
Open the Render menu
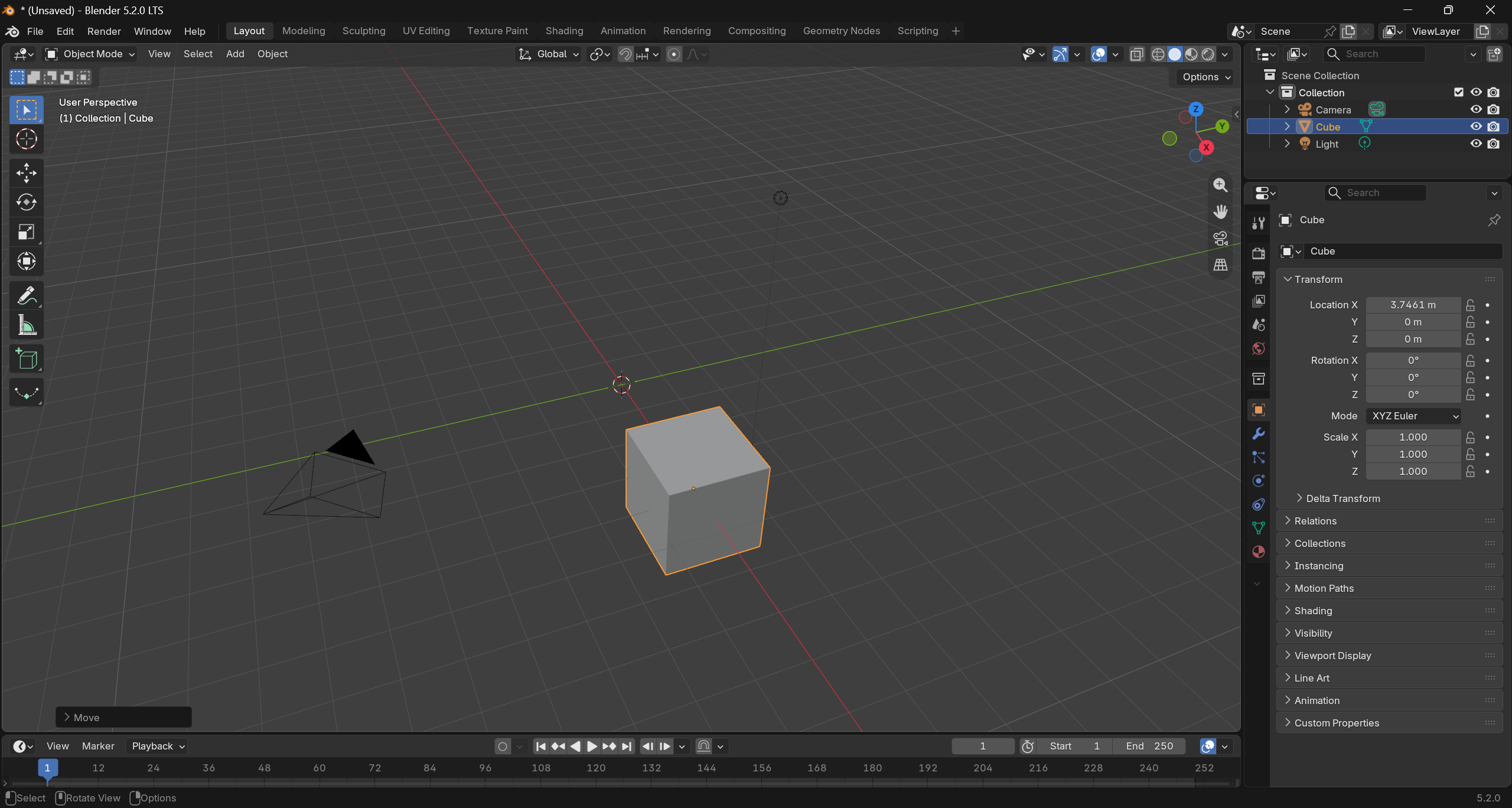104,31
